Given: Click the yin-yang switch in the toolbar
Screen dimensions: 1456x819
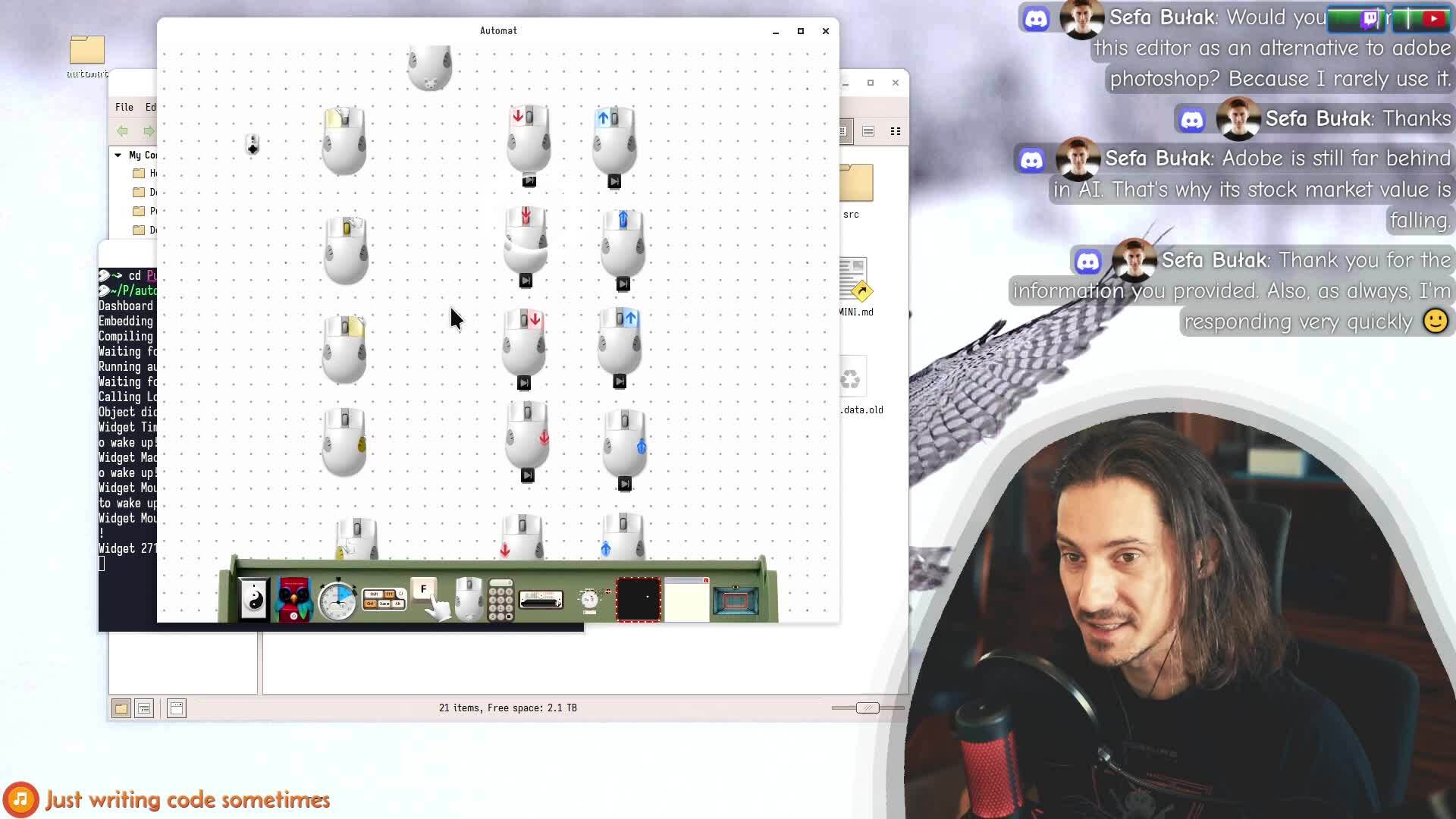Looking at the screenshot, I should (x=254, y=599).
